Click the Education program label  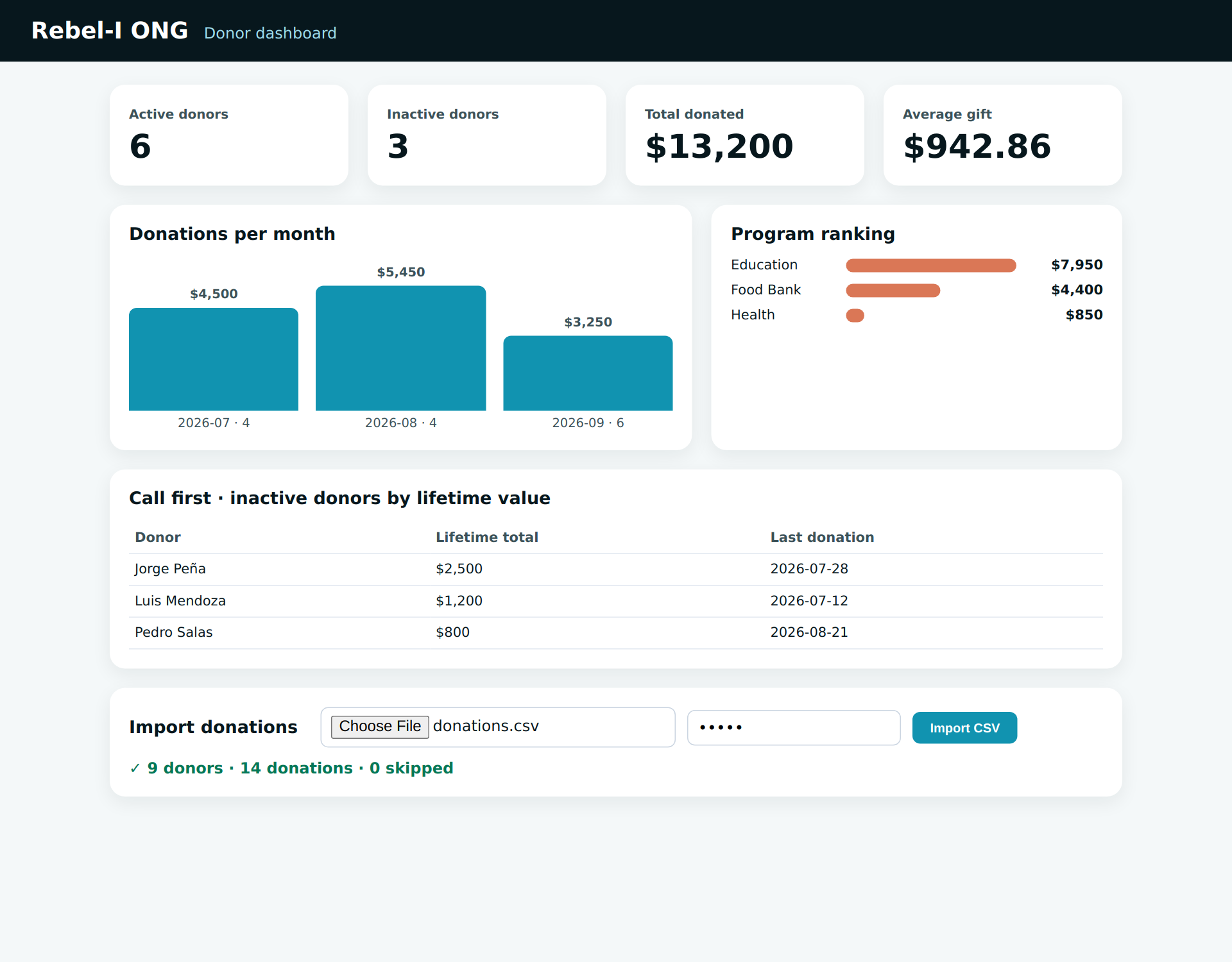click(x=764, y=265)
